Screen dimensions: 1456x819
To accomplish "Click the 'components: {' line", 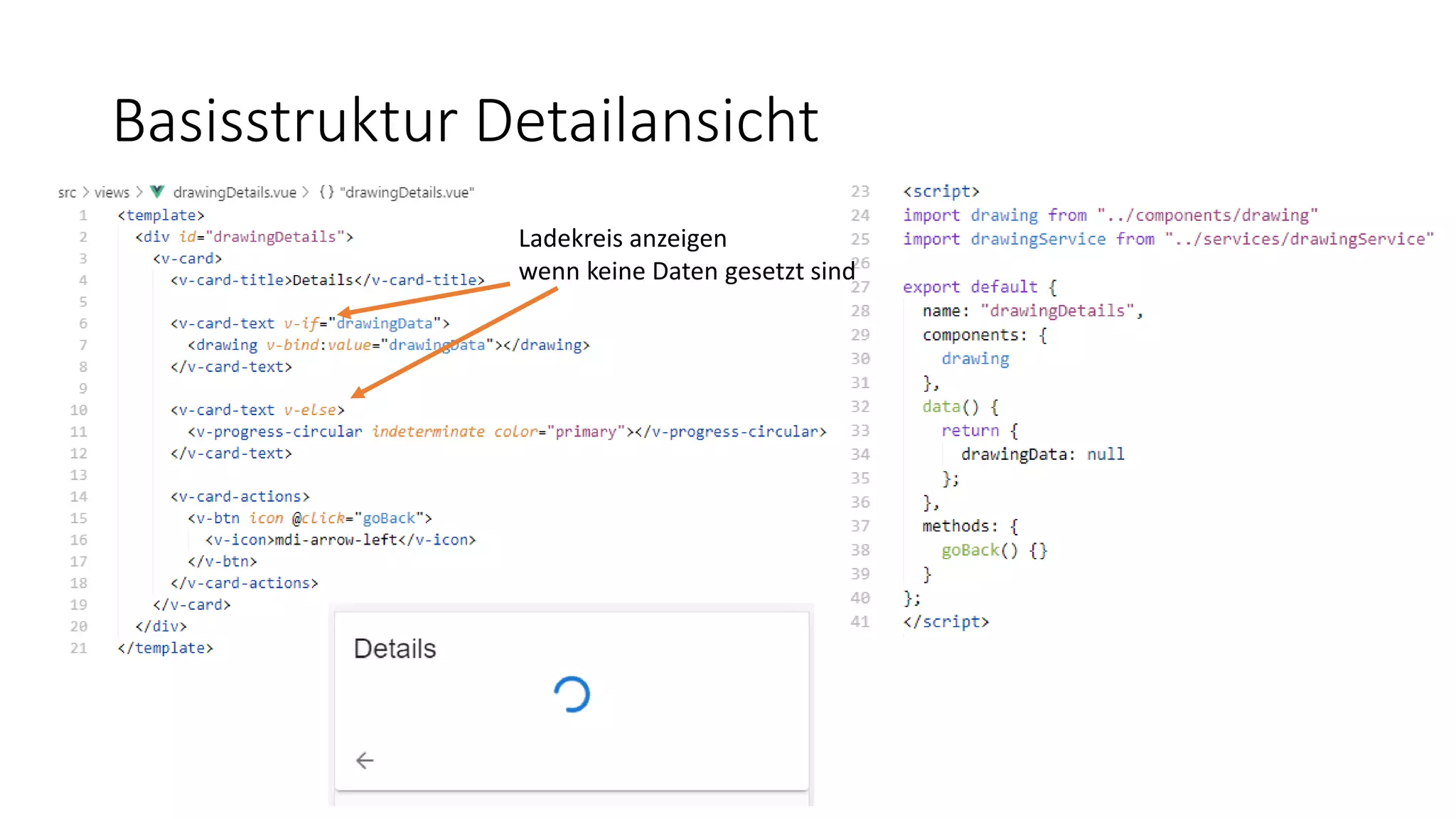I will tap(985, 335).
